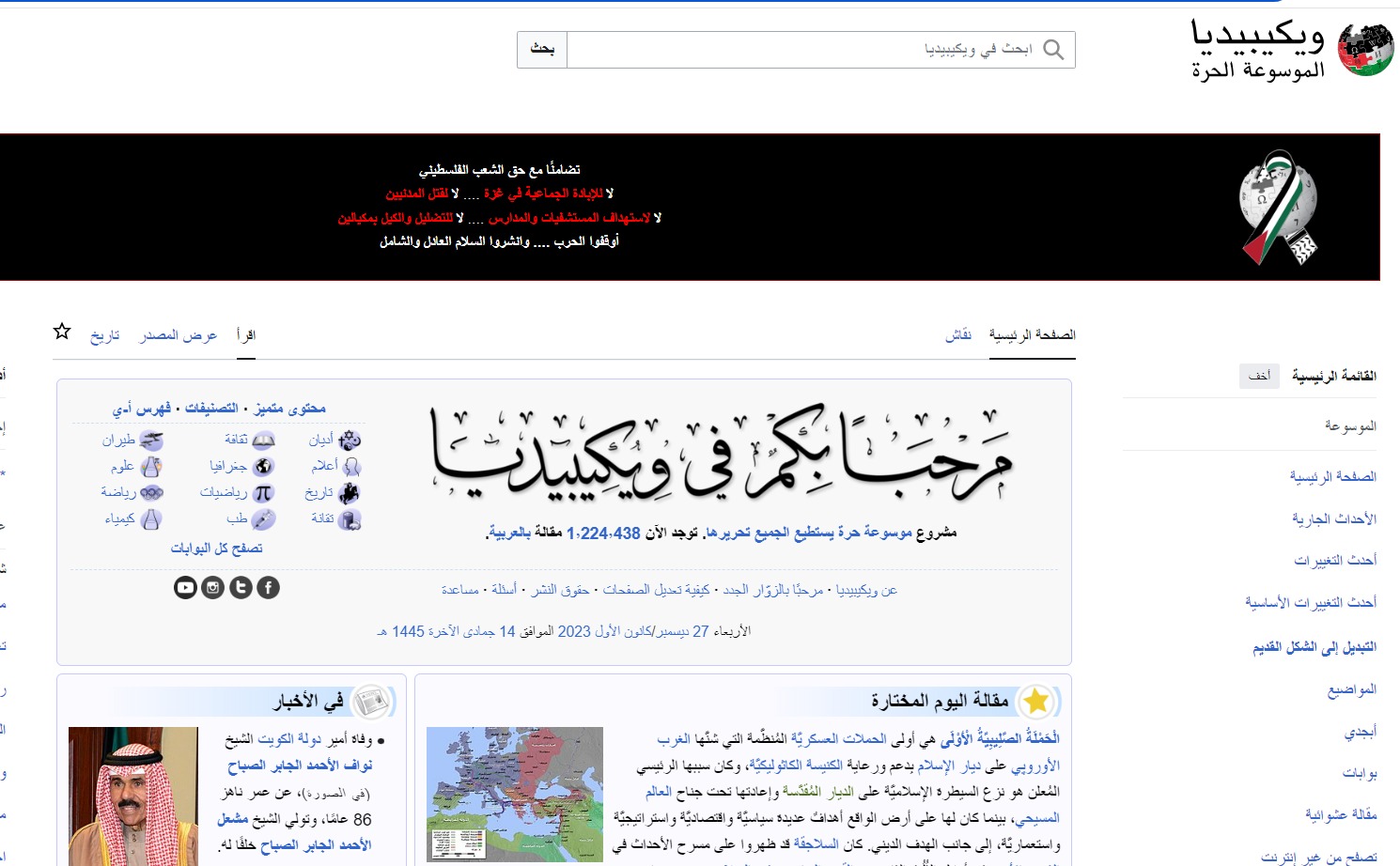The width and height of the screenshot is (1400, 866).
Task: Open the YouTube social icon
Action: click(185, 587)
